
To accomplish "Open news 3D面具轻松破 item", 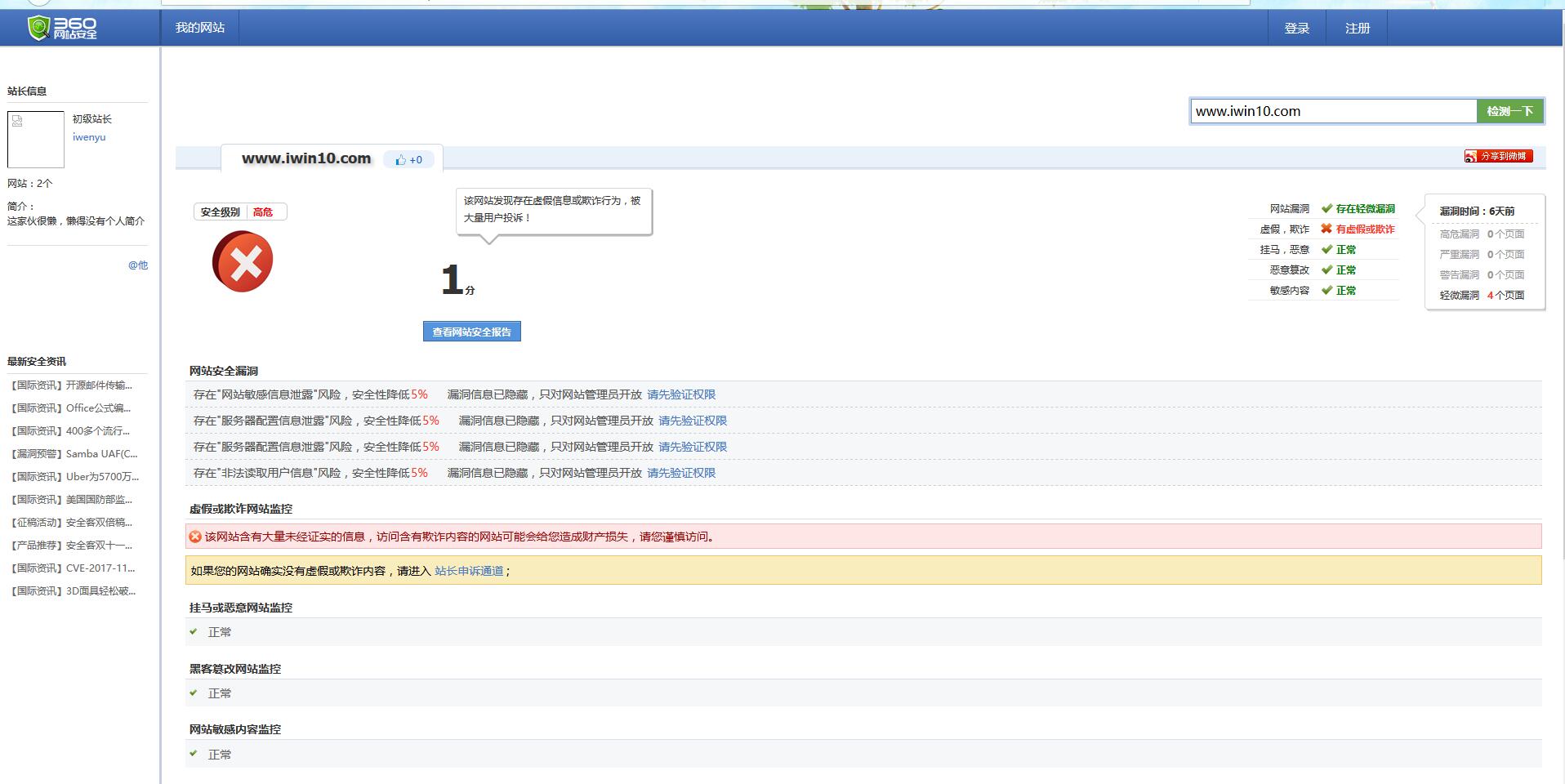I will pos(73,591).
